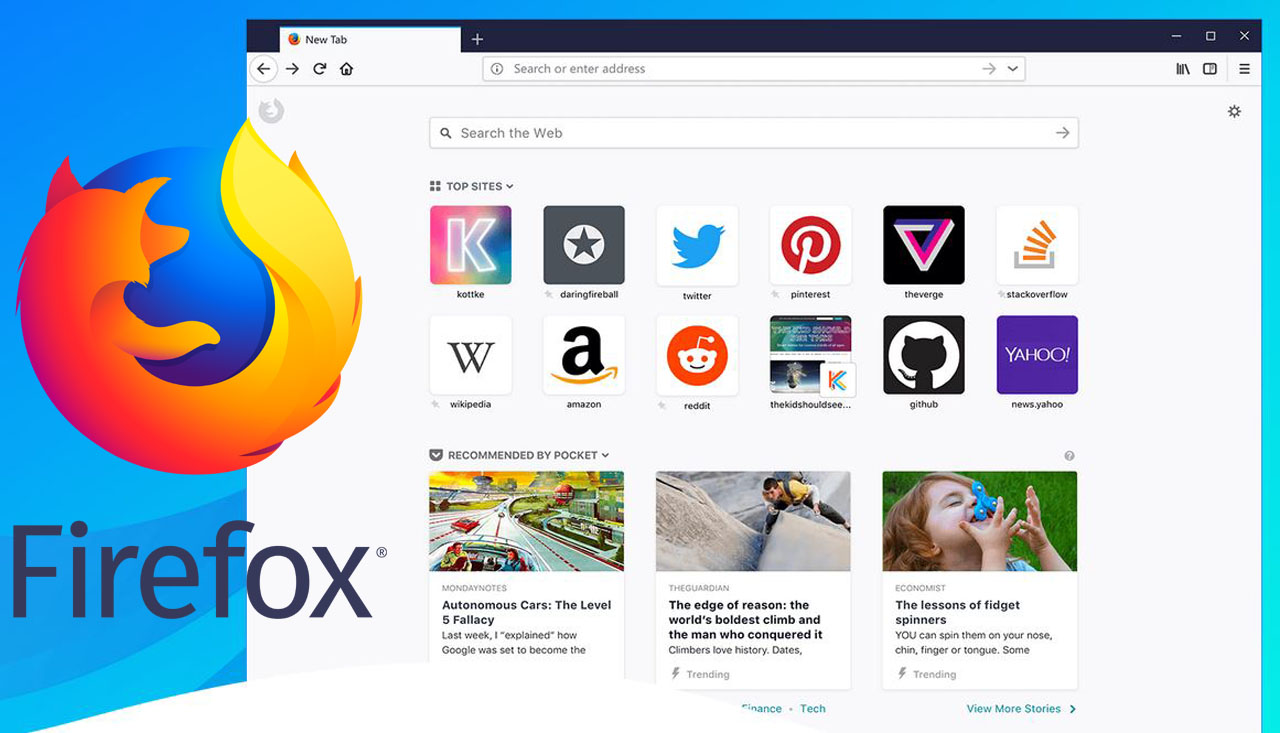Click the Pocket help question mark icon
The width and height of the screenshot is (1280, 733).
[x=1069, y=456]
